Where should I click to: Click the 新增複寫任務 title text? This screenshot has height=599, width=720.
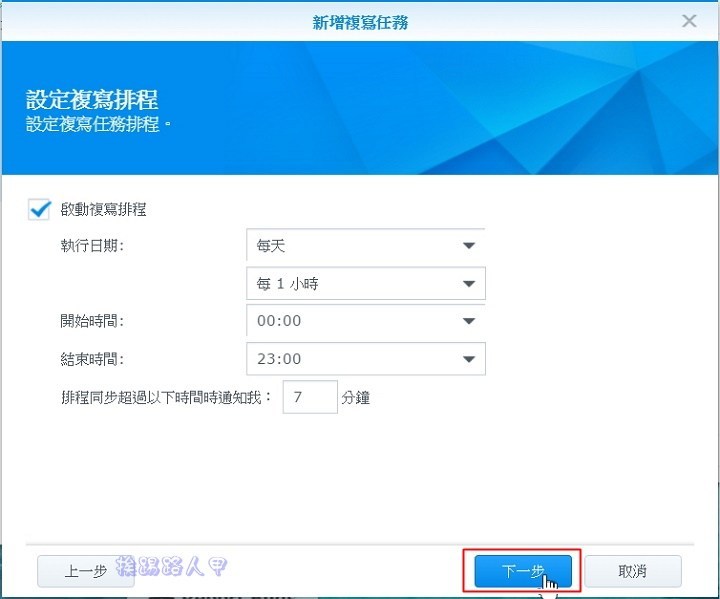pos(360,22)
